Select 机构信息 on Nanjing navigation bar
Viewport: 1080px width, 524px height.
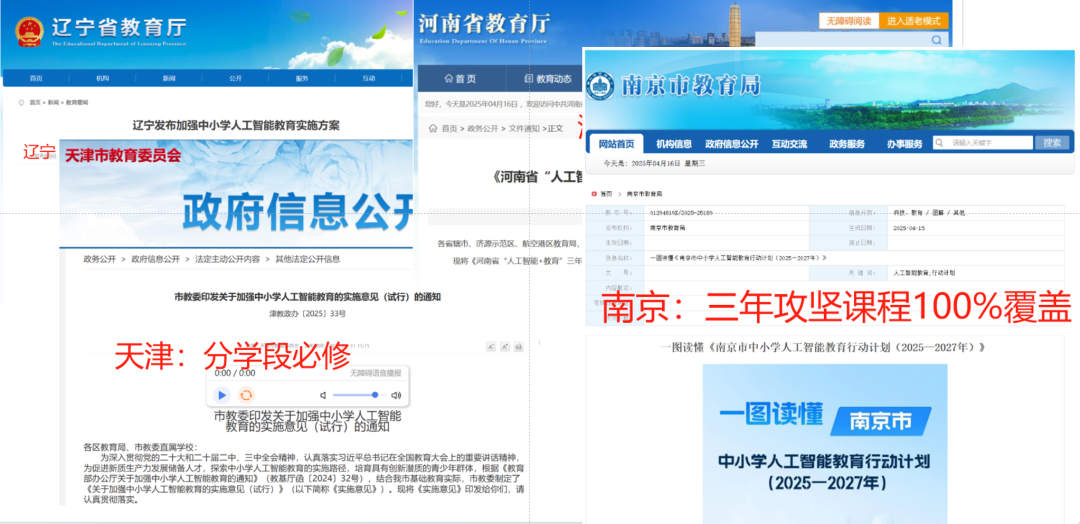pos(674,144)
